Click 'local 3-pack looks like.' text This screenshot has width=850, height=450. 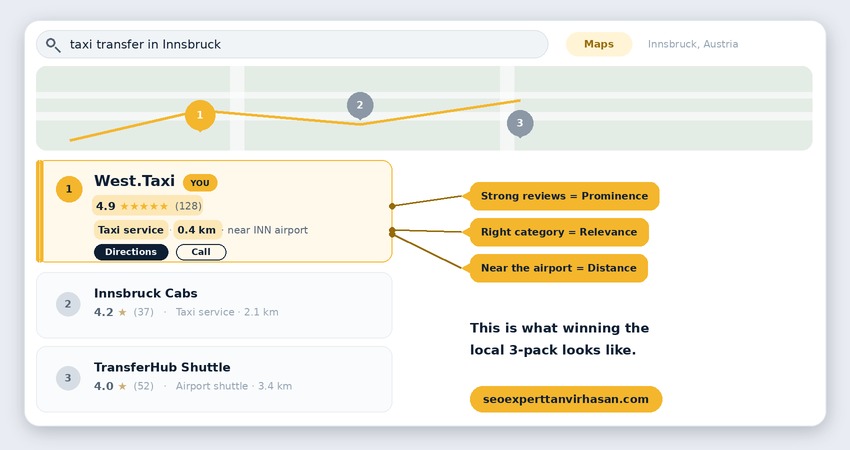553,350
